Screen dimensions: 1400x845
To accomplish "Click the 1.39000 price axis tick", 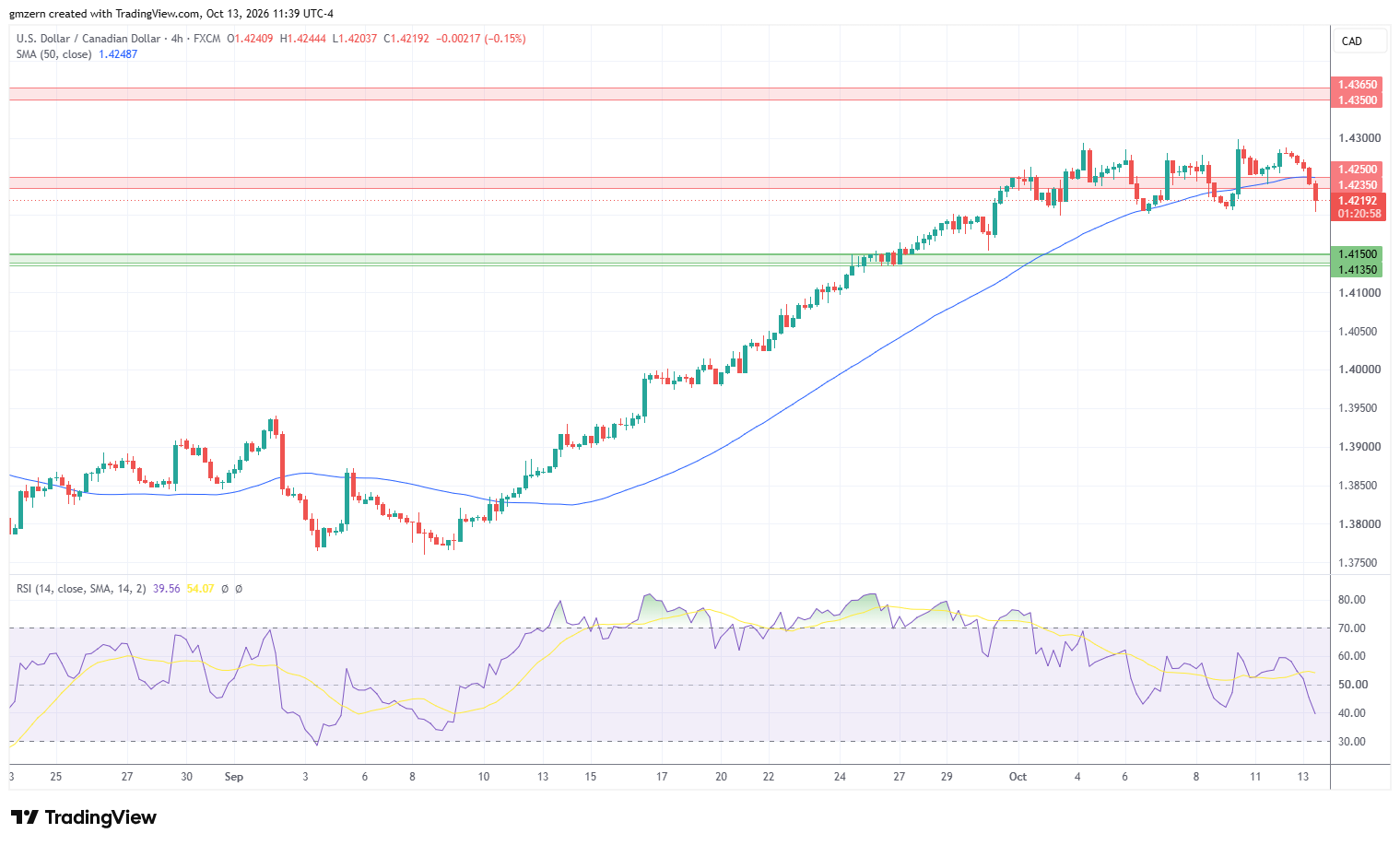I will [x=1359, y=447].
